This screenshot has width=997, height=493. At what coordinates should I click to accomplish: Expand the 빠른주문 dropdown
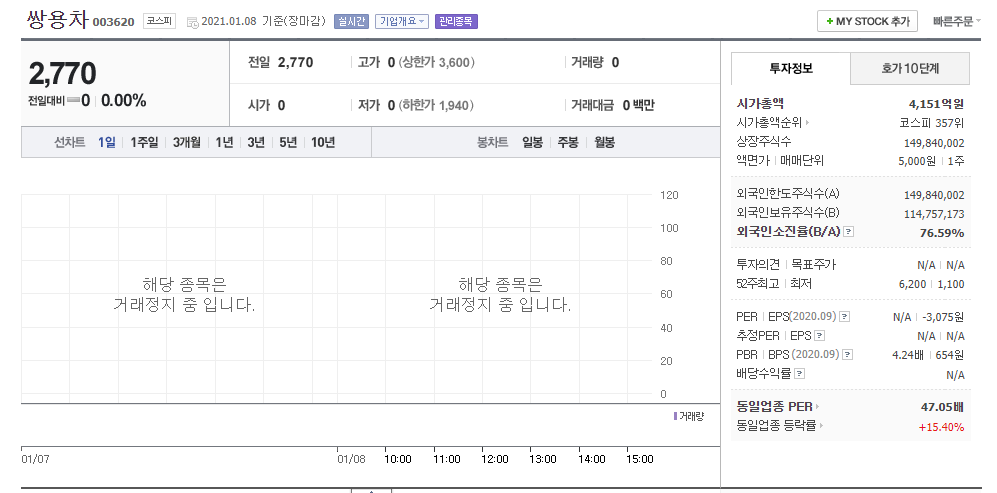coord(956,21)
